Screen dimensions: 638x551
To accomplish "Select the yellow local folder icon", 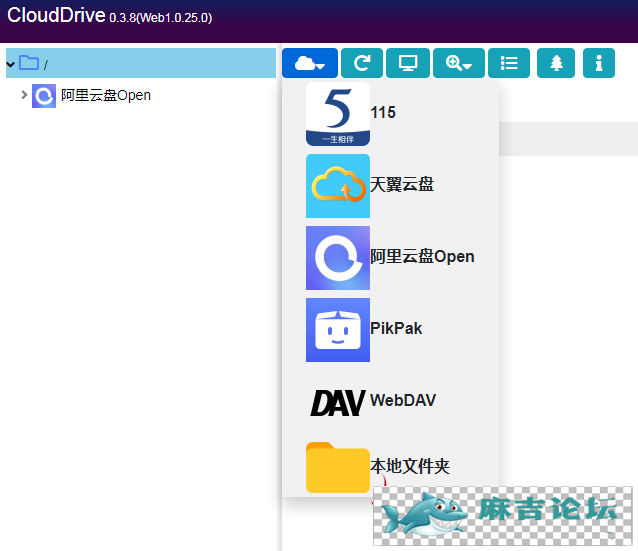I will point(338,467).
